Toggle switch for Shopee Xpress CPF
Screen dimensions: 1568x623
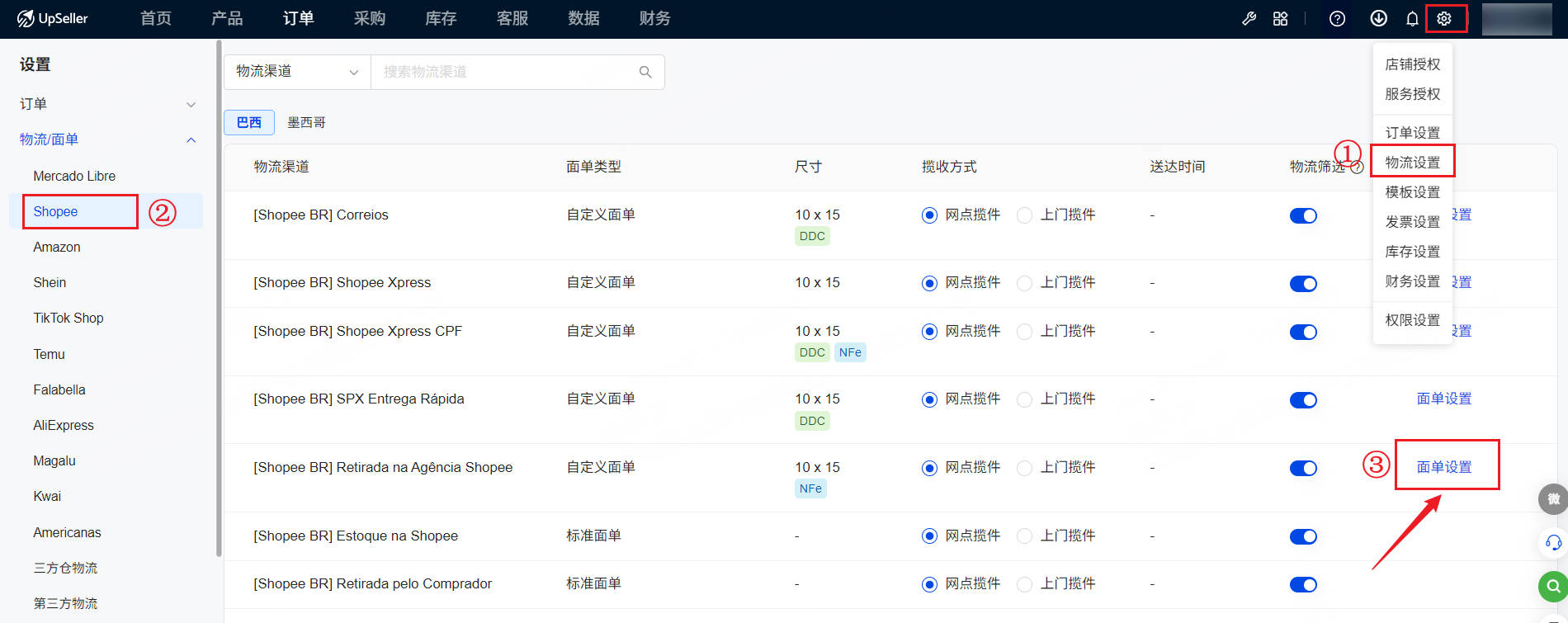(1303, 332)
